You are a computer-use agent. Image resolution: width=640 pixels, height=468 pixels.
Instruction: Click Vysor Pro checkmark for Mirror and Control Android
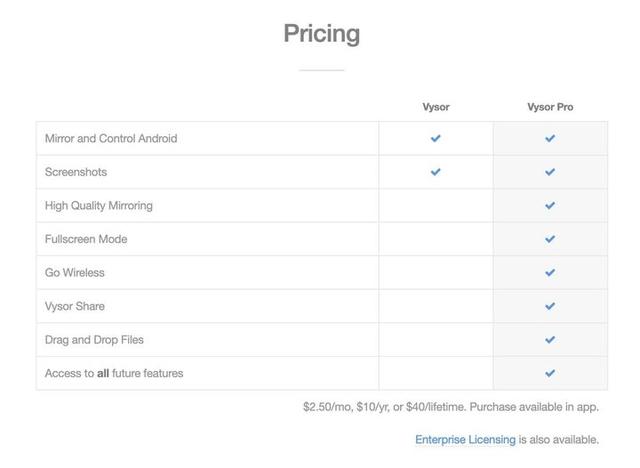pos(549,139)
